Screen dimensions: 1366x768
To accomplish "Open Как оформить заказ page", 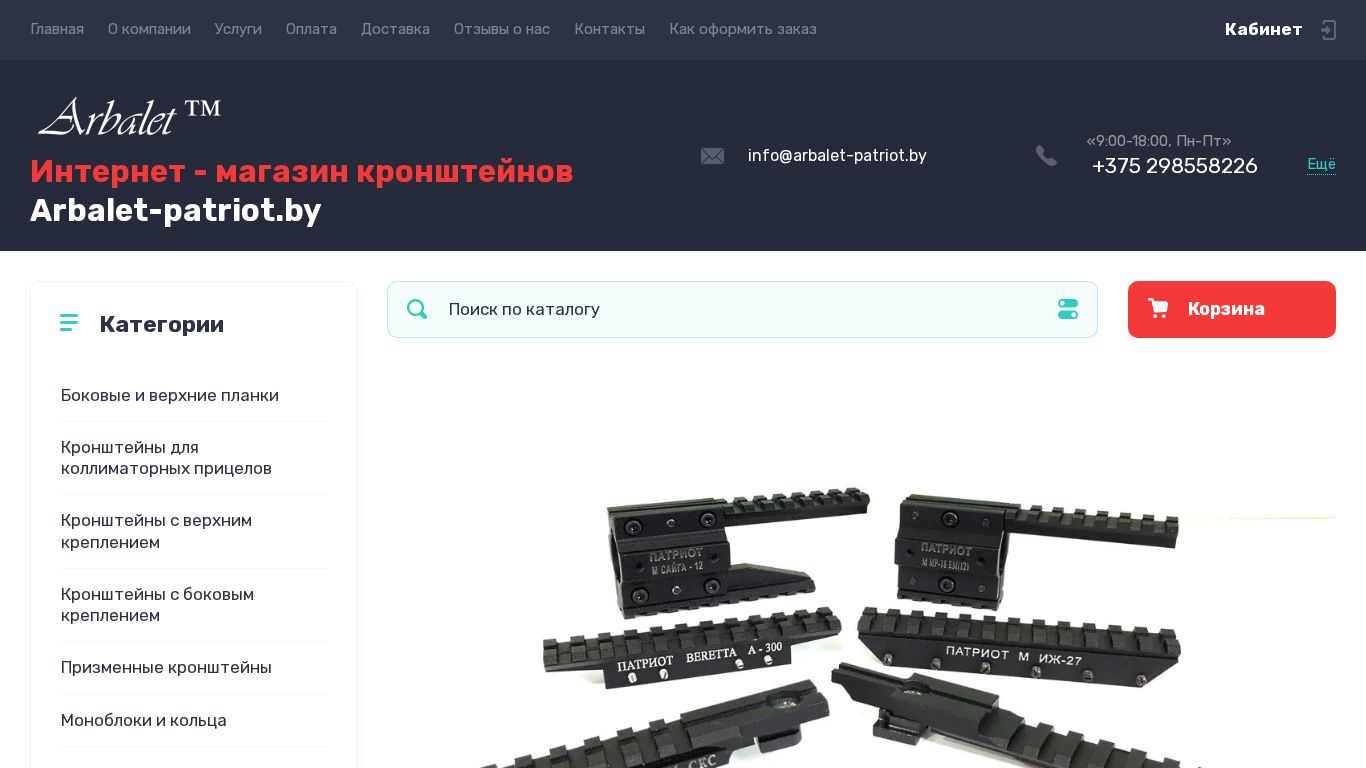I will pos(743,29).
